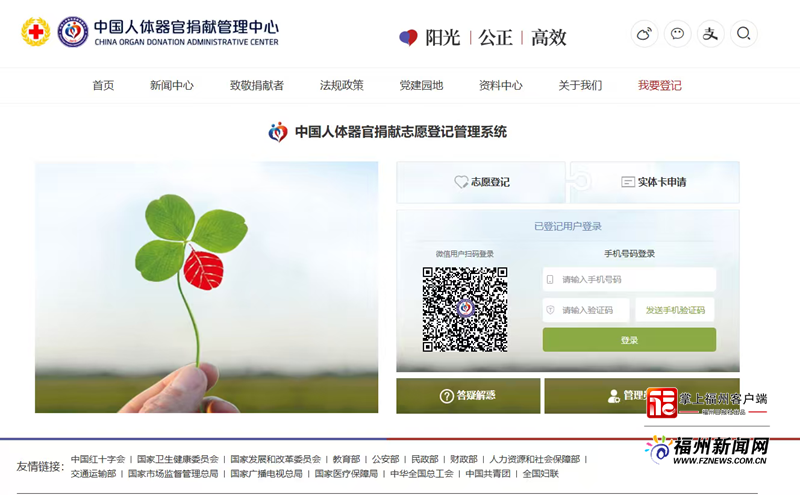Open the 答疑解惑 help button
The width and height of the screenshot is (800, 495).
(x=468, y=396)
